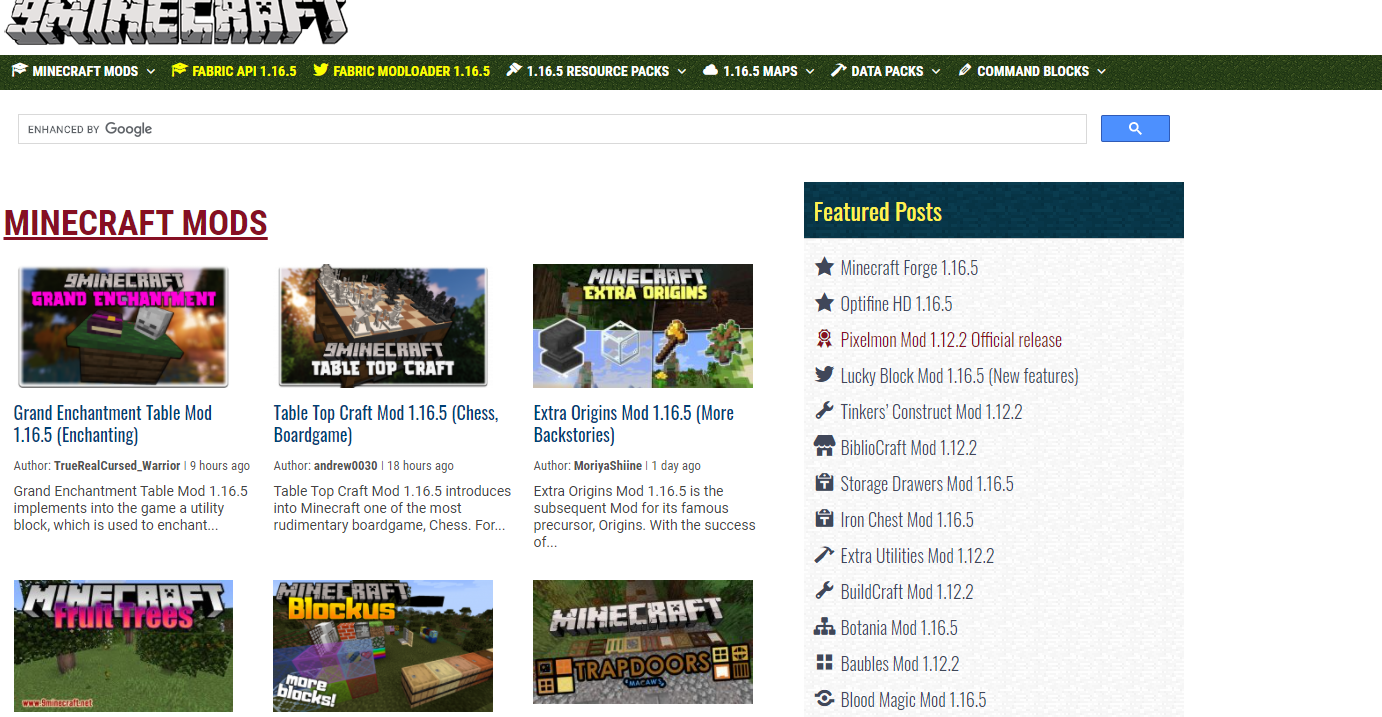This screenshot has width=1382, height=717.
Task: Click the chest icon beside Iron Chest Mod
Action: 824,518
